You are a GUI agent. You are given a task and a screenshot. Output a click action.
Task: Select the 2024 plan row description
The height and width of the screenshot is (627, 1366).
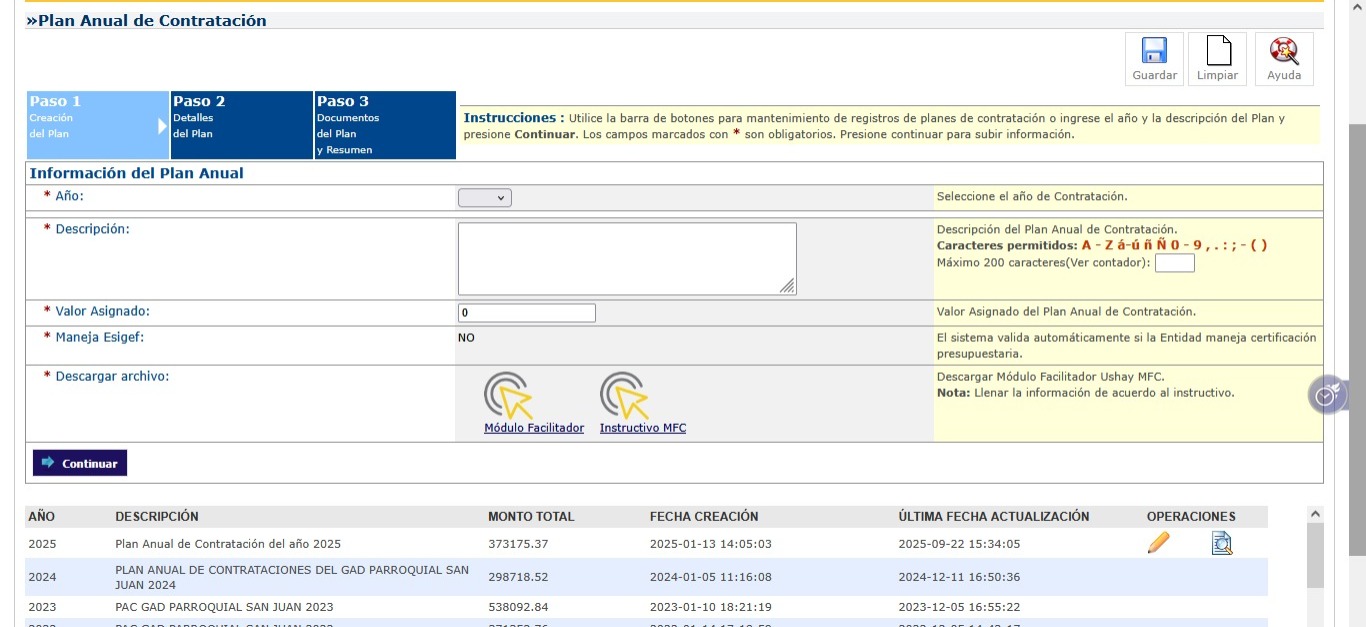(292, 577)
